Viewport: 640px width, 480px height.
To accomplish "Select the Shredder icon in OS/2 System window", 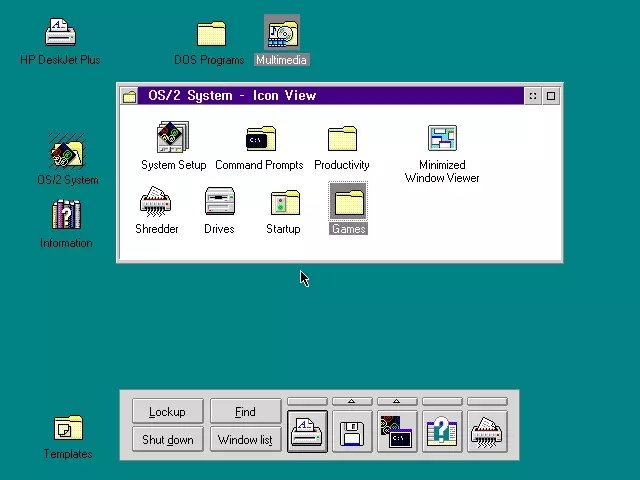I will tap(156, 203).
